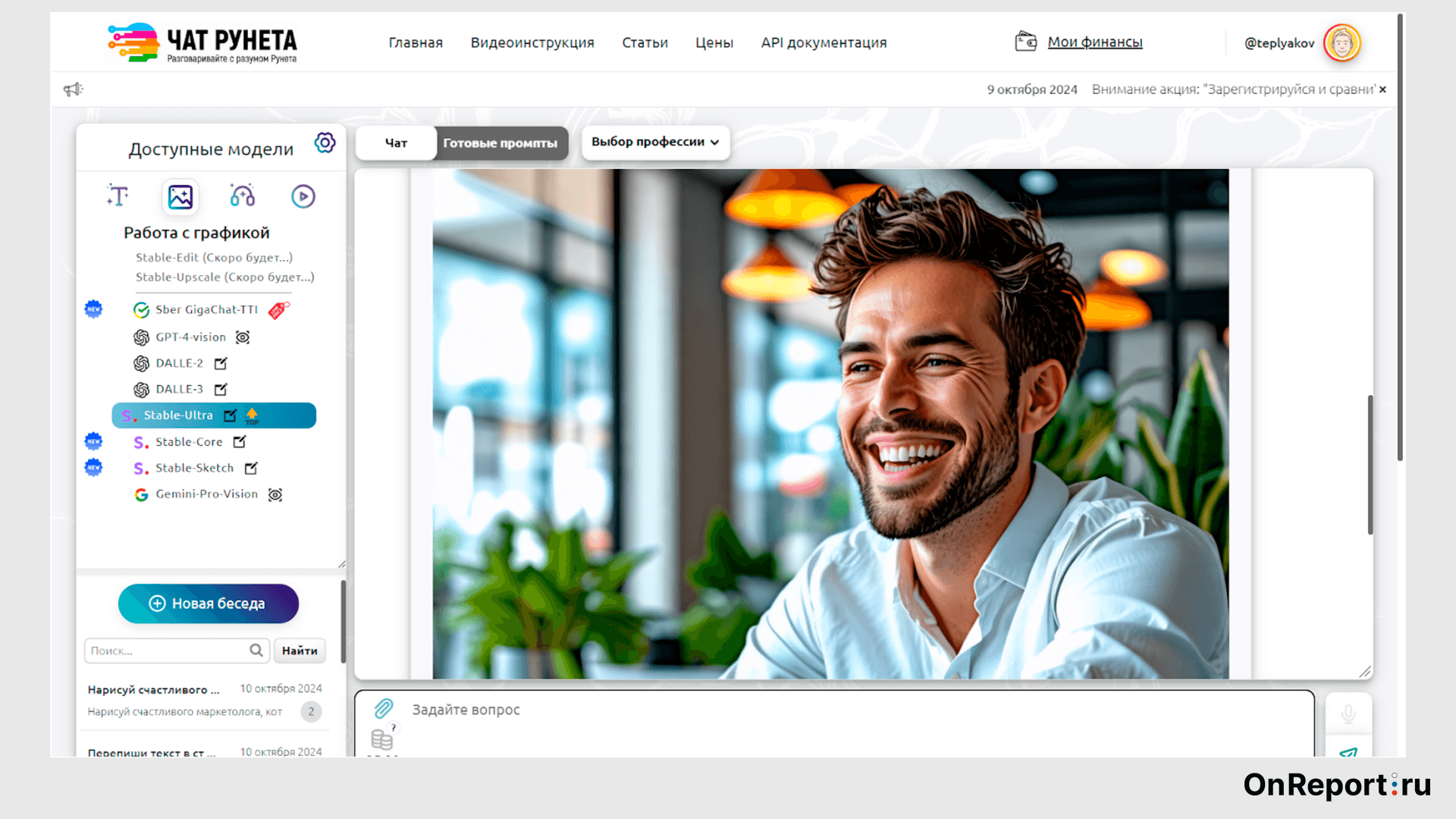Click Stable-Edit (Скоро будет...) entry
The height and width of the screenshot is (819, 1456).
click(x=214, y=257)
